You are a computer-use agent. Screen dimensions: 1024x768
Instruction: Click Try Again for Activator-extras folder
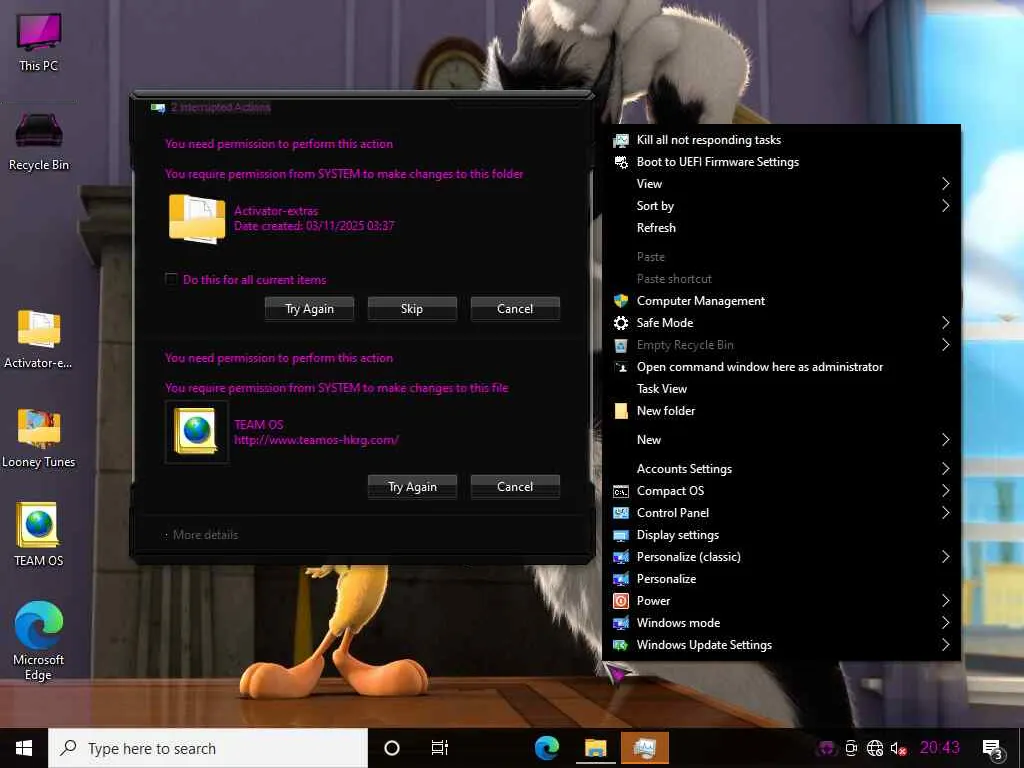(x=310, y=309)
